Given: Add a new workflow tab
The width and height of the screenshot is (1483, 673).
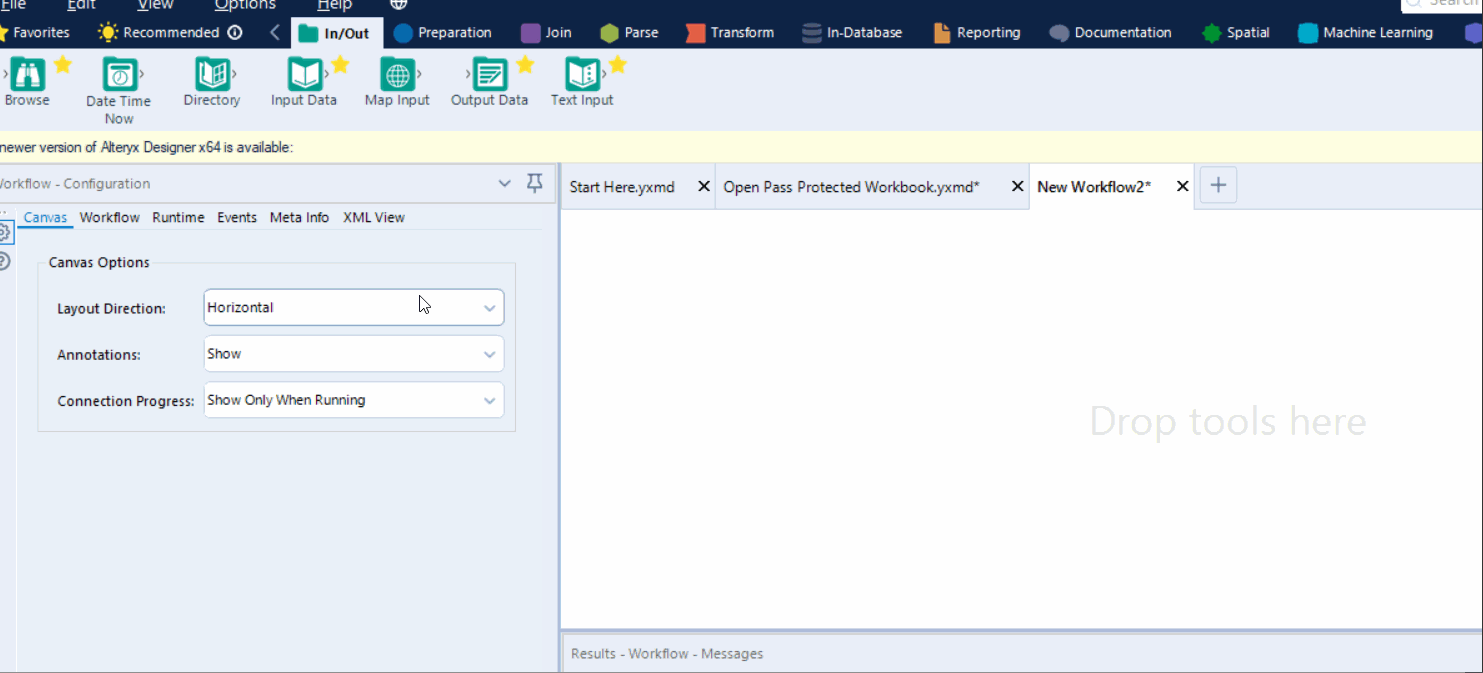Looking at the screenshot, I should click(x=1218, y=185).
